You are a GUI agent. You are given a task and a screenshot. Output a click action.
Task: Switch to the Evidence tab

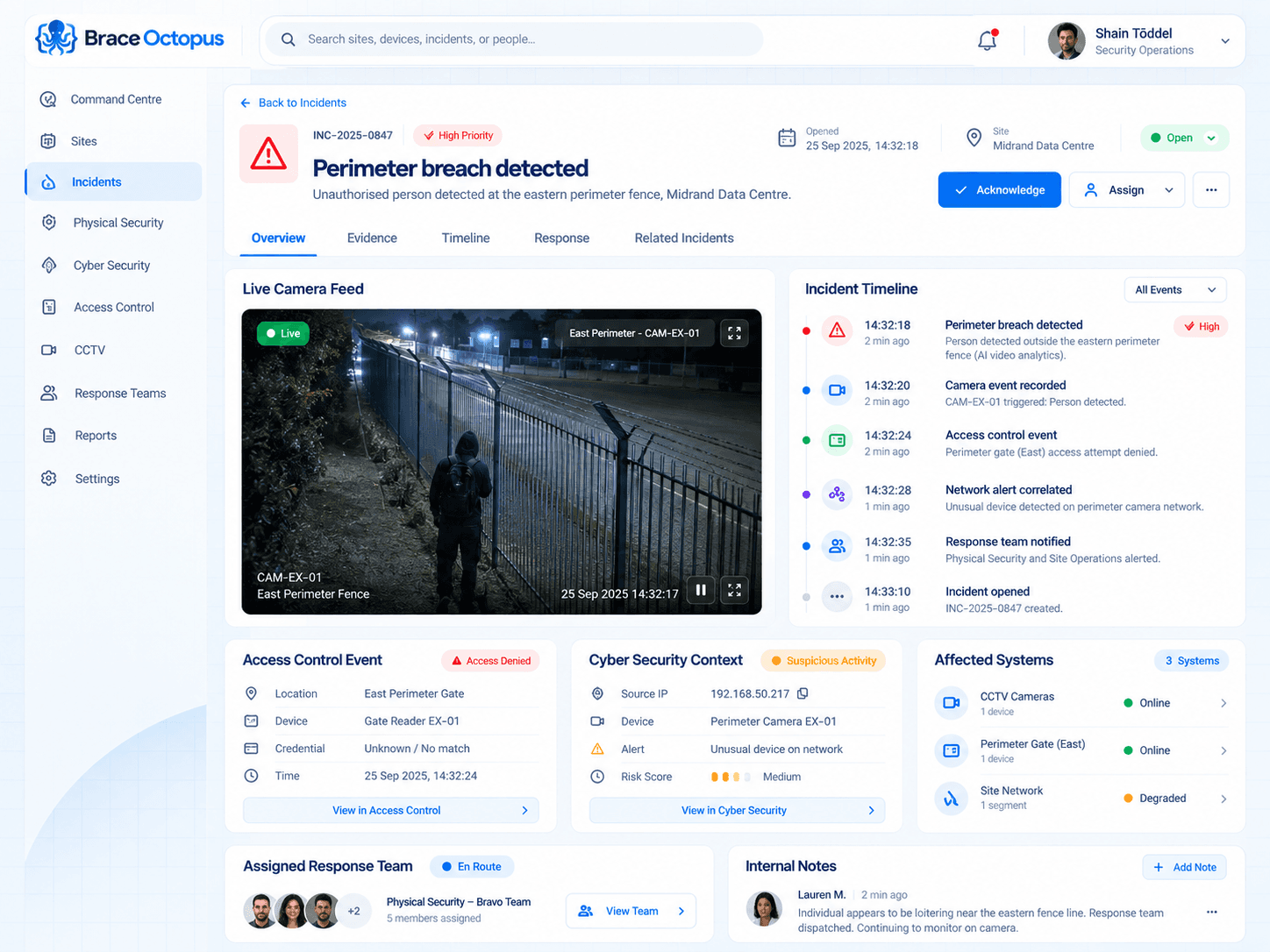click(372, 238)
